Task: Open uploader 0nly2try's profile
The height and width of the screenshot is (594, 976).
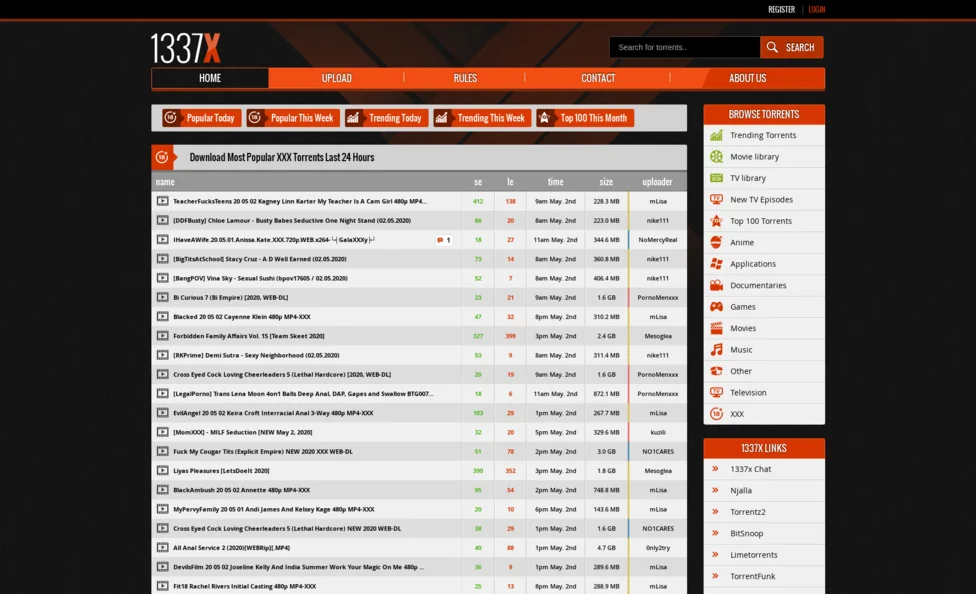Action: (658, 548)
